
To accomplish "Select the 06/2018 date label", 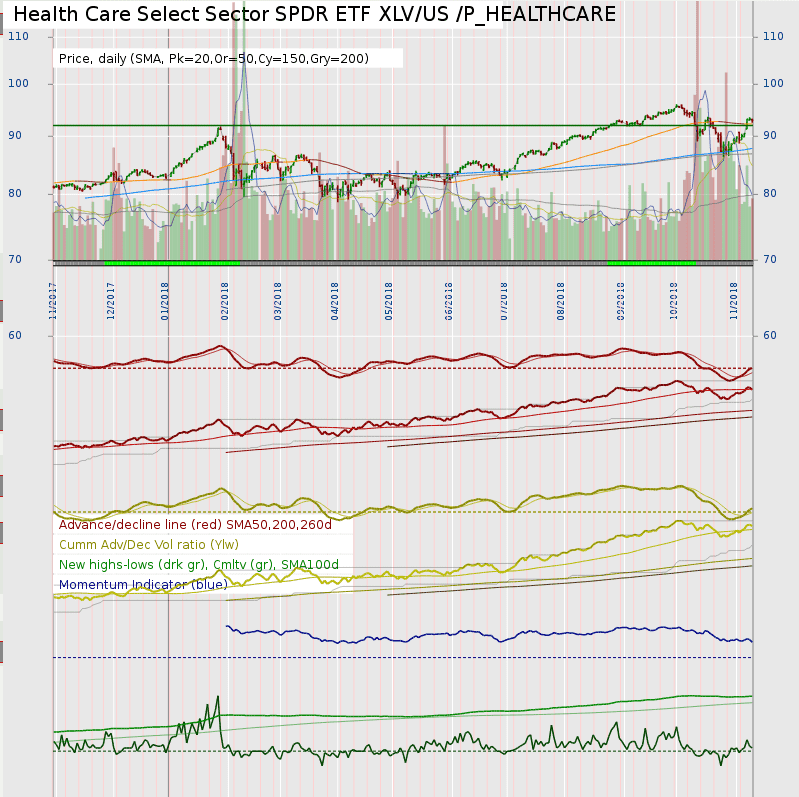I will (x=449, y=301).
